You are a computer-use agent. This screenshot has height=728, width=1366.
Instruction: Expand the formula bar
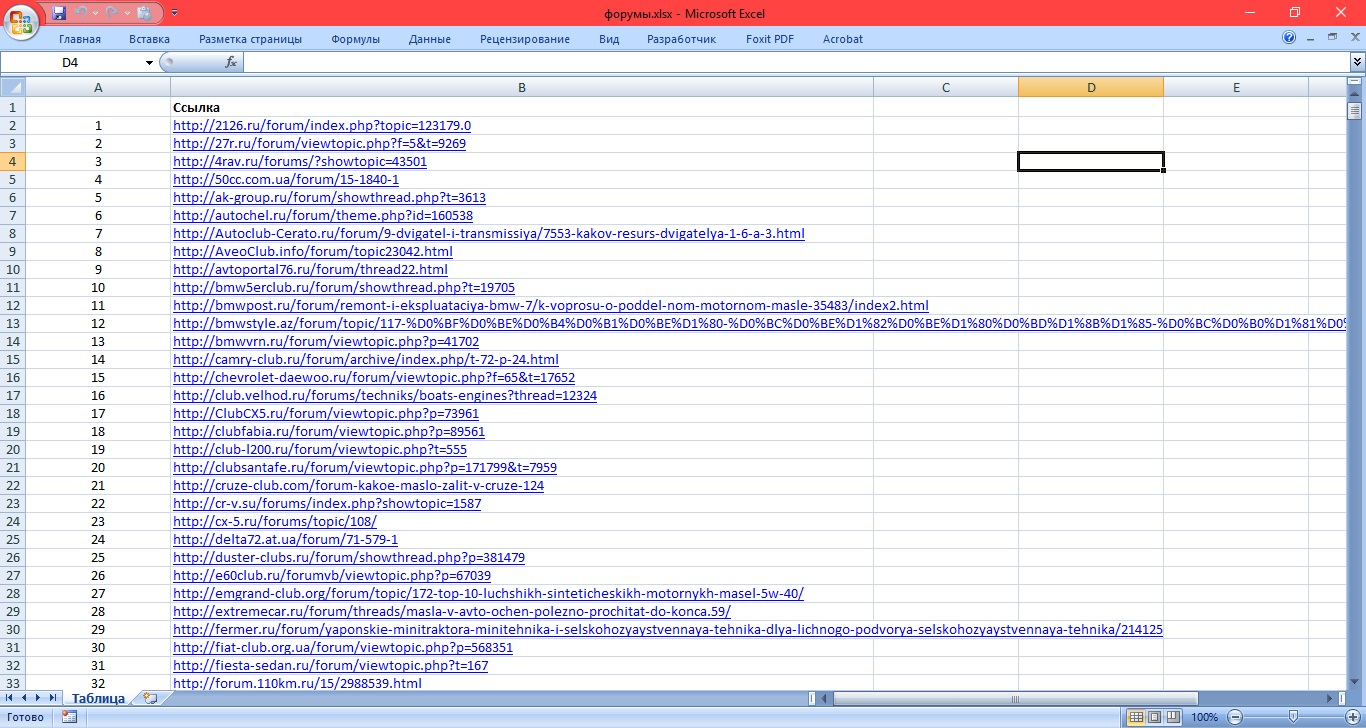1356,62
